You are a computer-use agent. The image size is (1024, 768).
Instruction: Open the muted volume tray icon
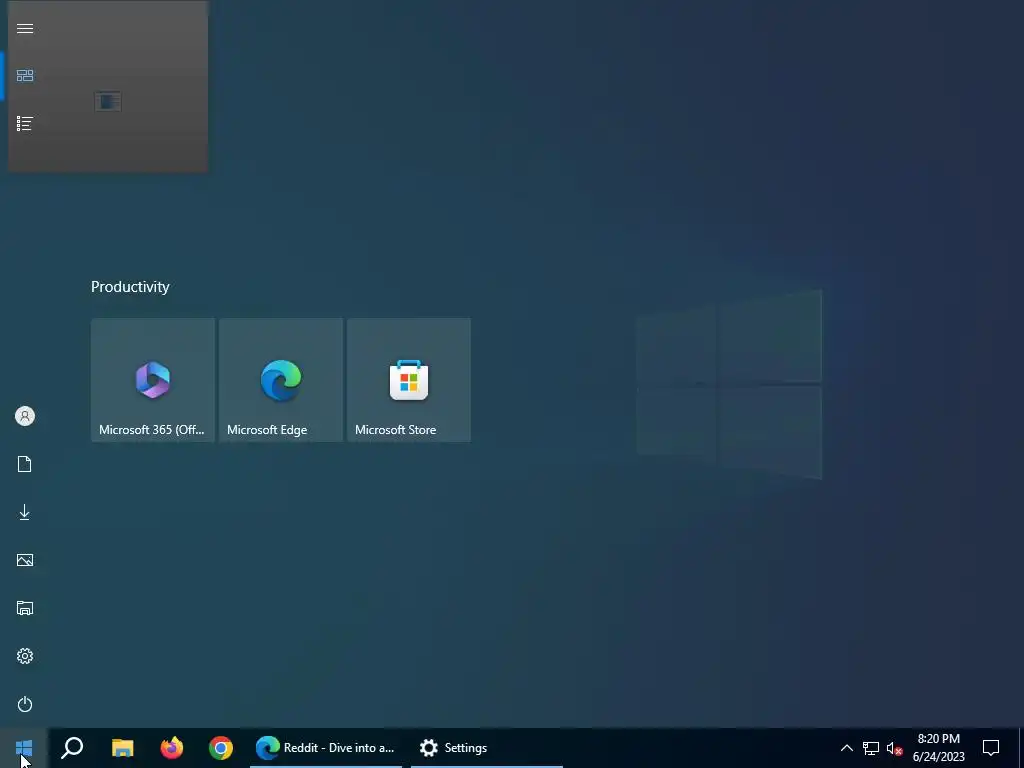(x=894, y=748)
